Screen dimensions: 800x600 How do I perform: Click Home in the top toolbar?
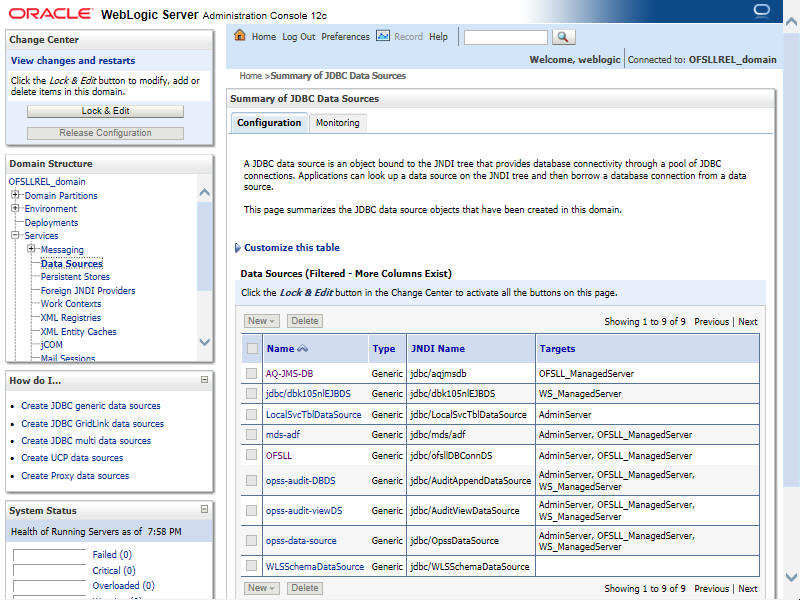(264, 37)
